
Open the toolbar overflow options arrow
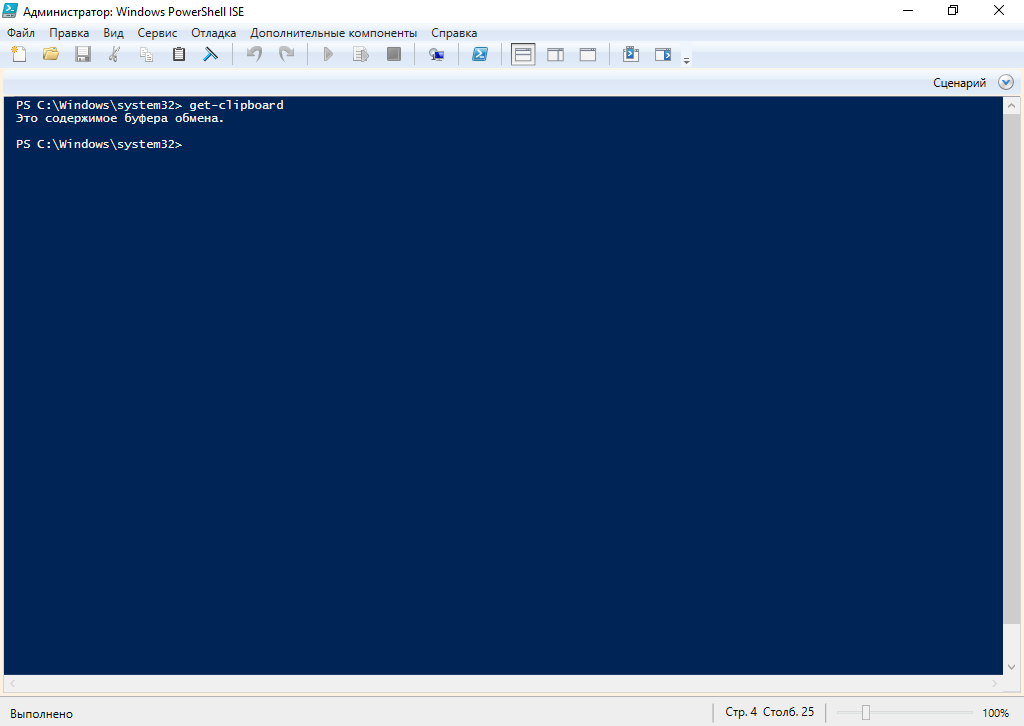pos(686,60)
